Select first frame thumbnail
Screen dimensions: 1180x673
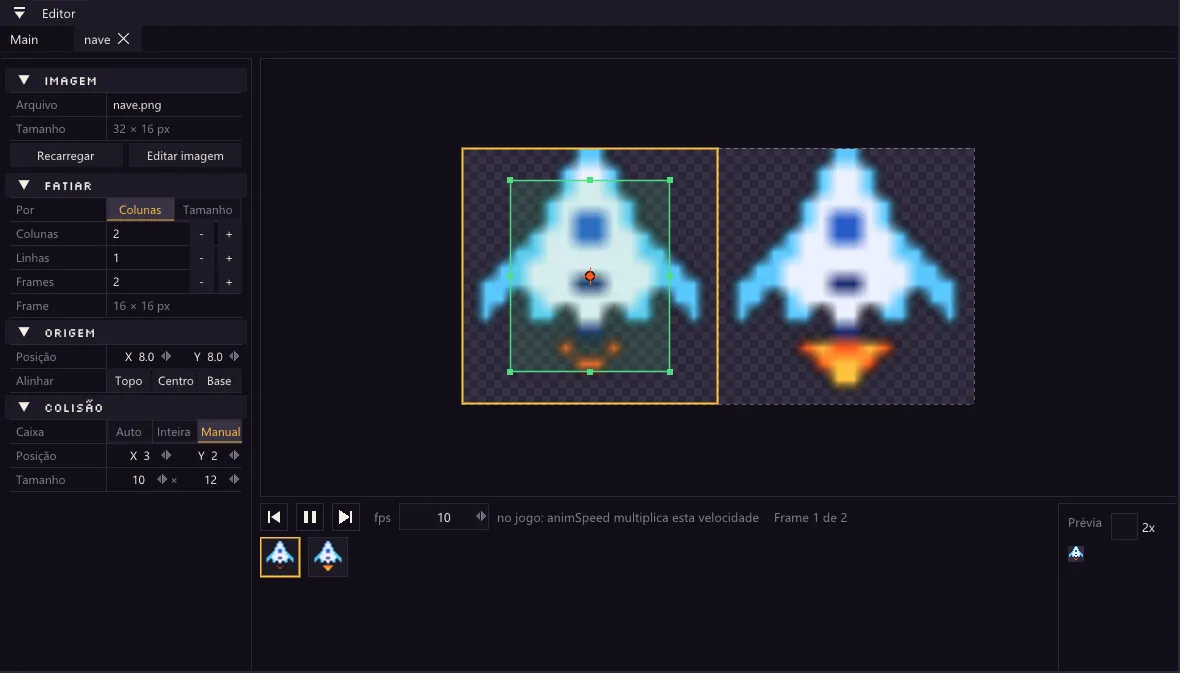tap(280, 557)
